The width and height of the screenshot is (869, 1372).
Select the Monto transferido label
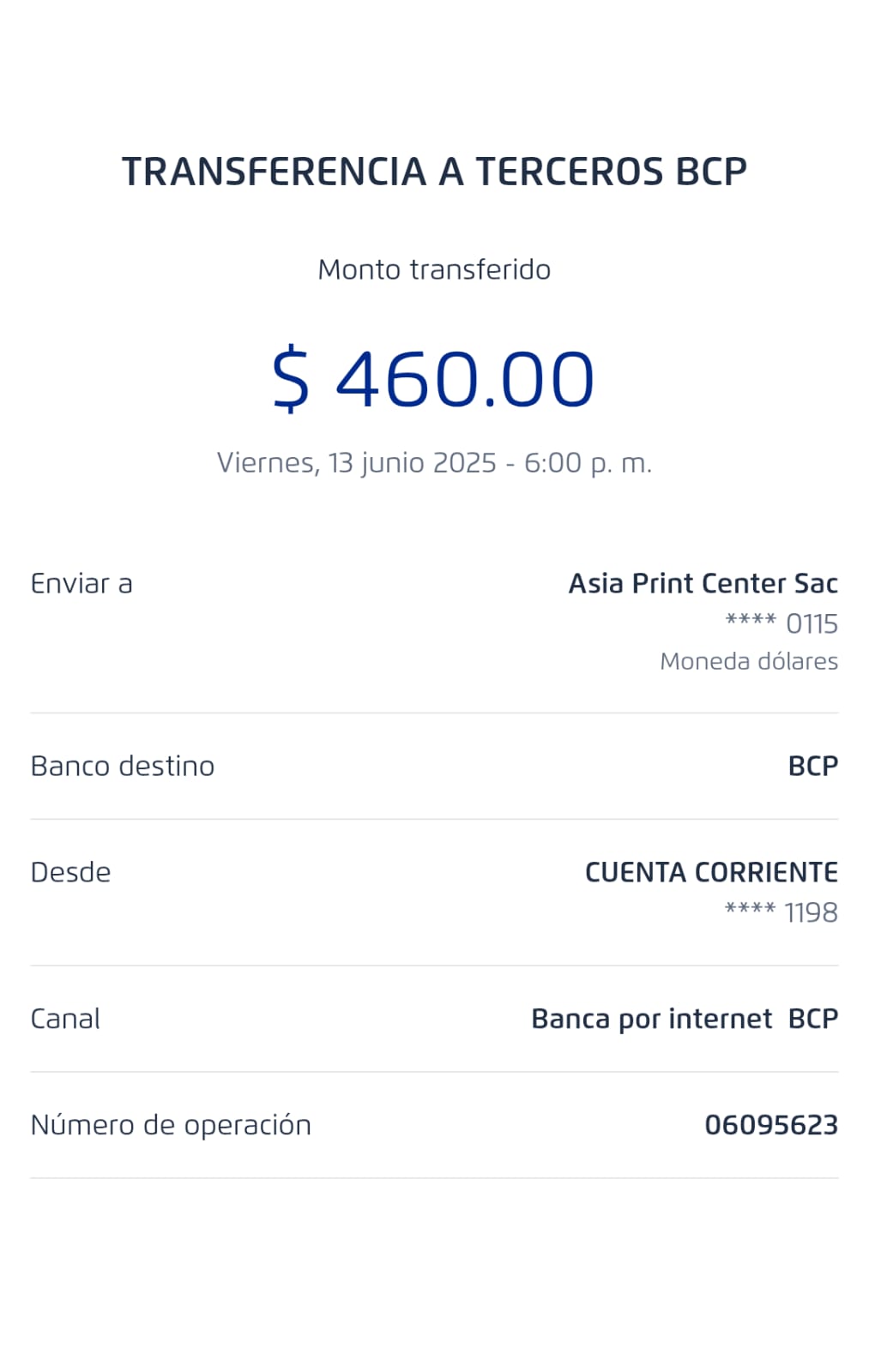[x=434, y=269]
